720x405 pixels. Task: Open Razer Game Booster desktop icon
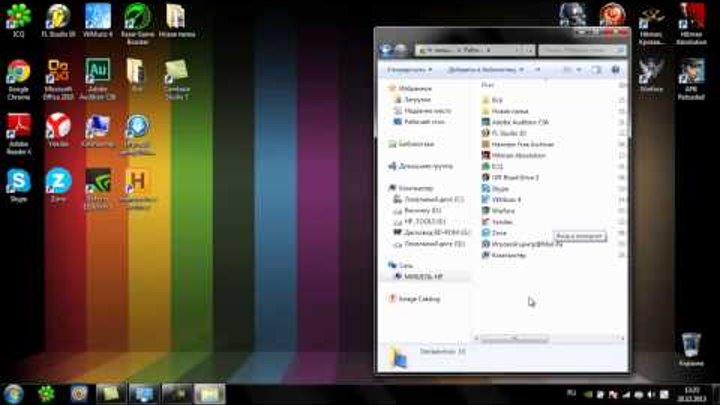coord(137,18)
